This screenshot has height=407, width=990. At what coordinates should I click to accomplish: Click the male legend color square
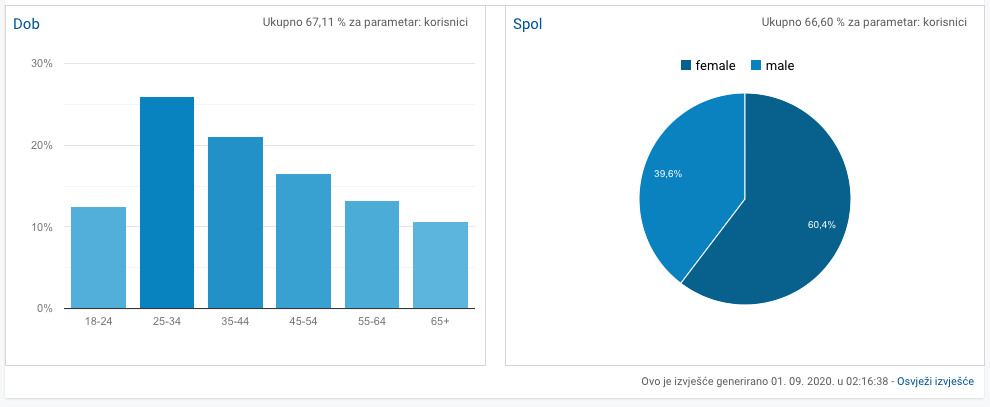(756, 66)
